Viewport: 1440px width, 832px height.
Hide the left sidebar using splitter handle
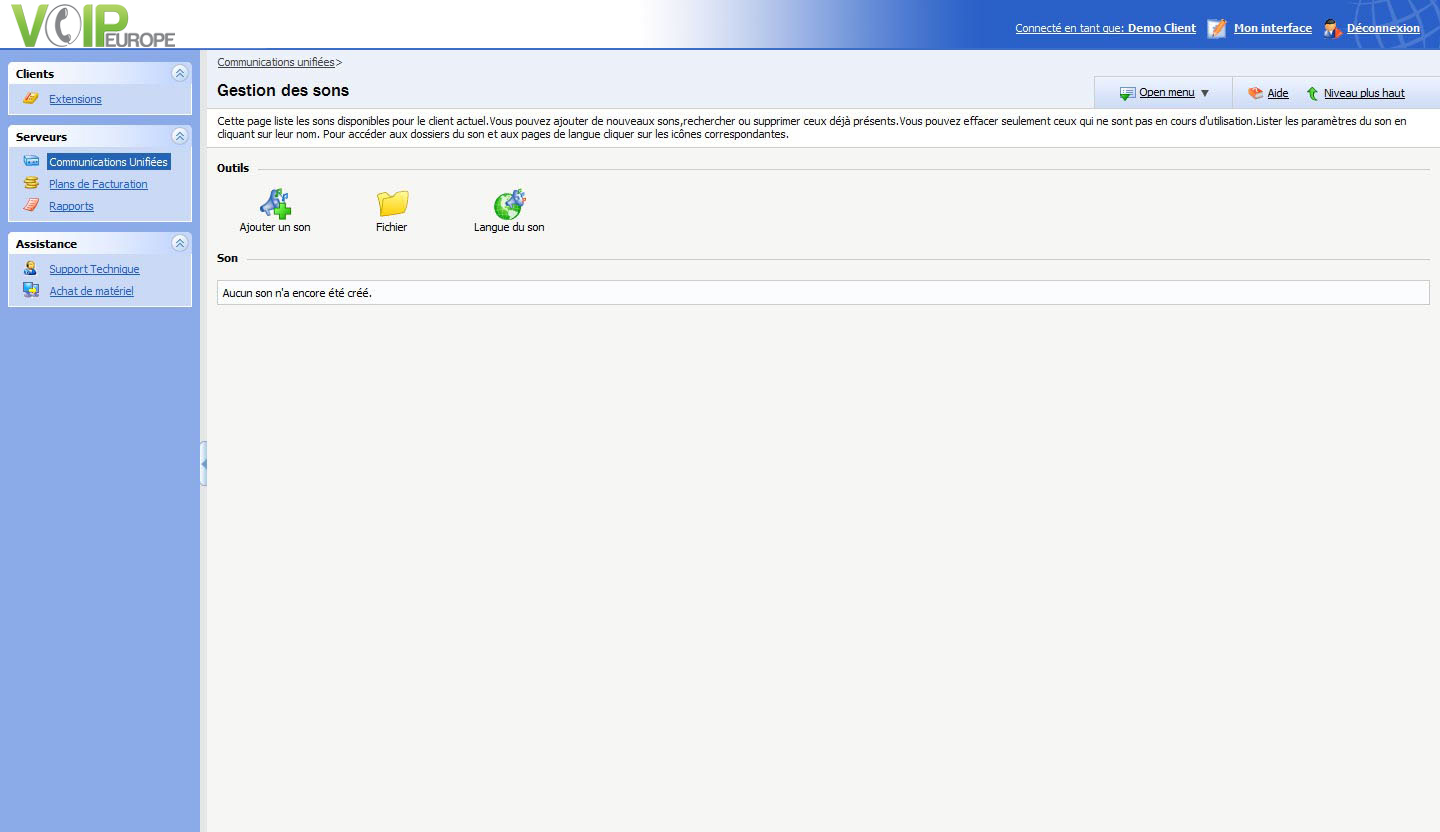203,464
